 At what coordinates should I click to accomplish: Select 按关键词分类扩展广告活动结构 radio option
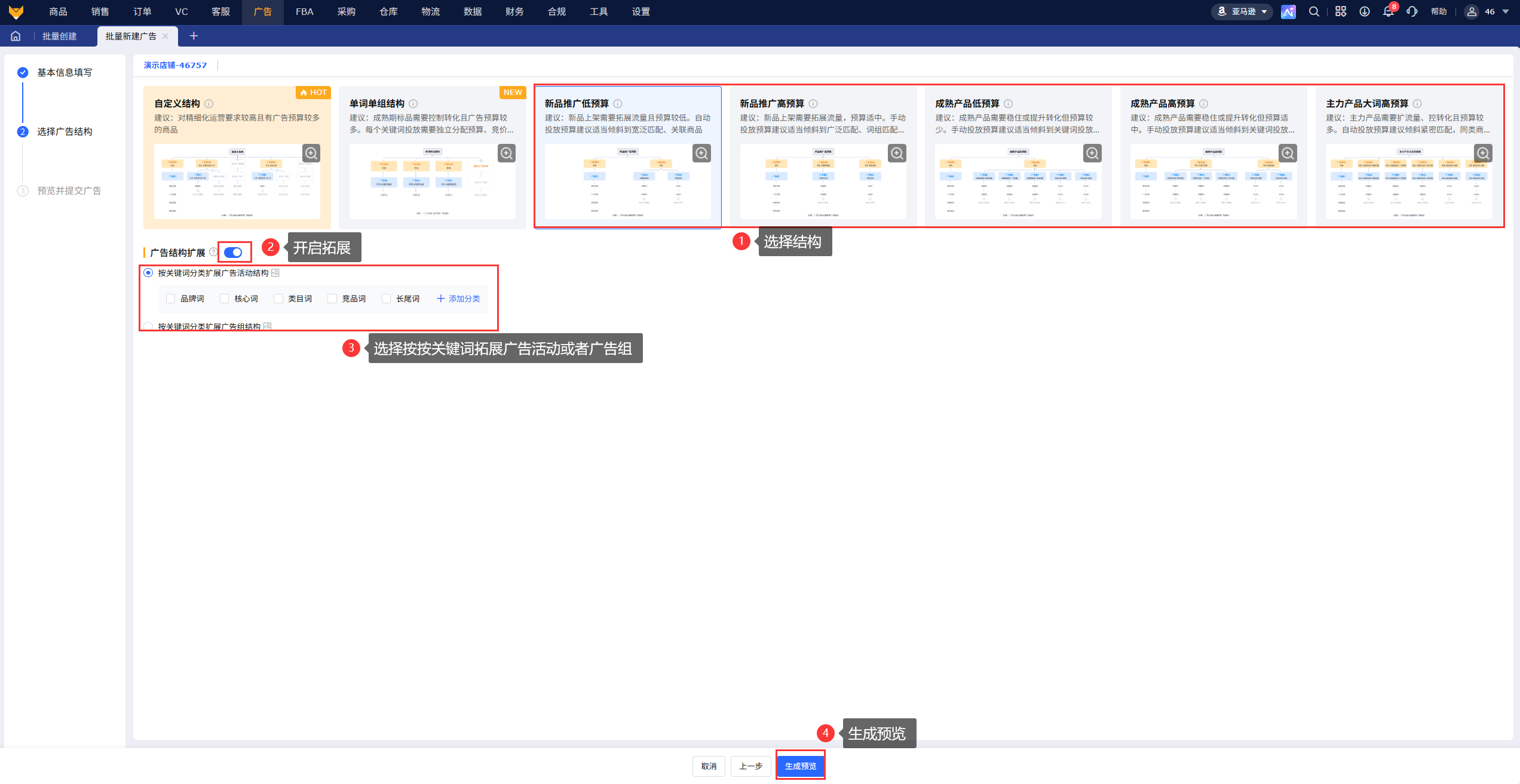[x=148, y=273]
